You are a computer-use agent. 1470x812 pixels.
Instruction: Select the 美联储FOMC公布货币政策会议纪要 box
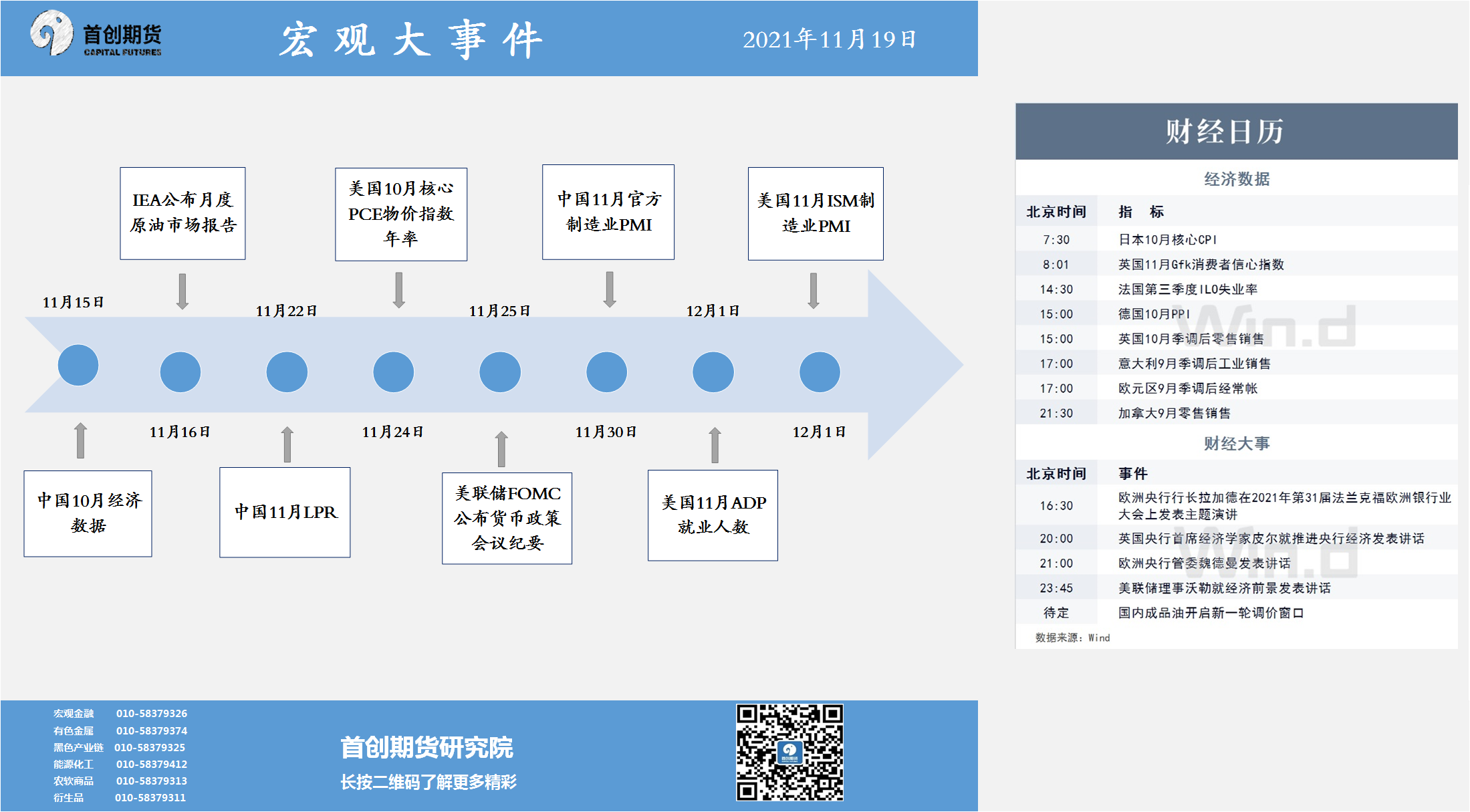point(507,518)
